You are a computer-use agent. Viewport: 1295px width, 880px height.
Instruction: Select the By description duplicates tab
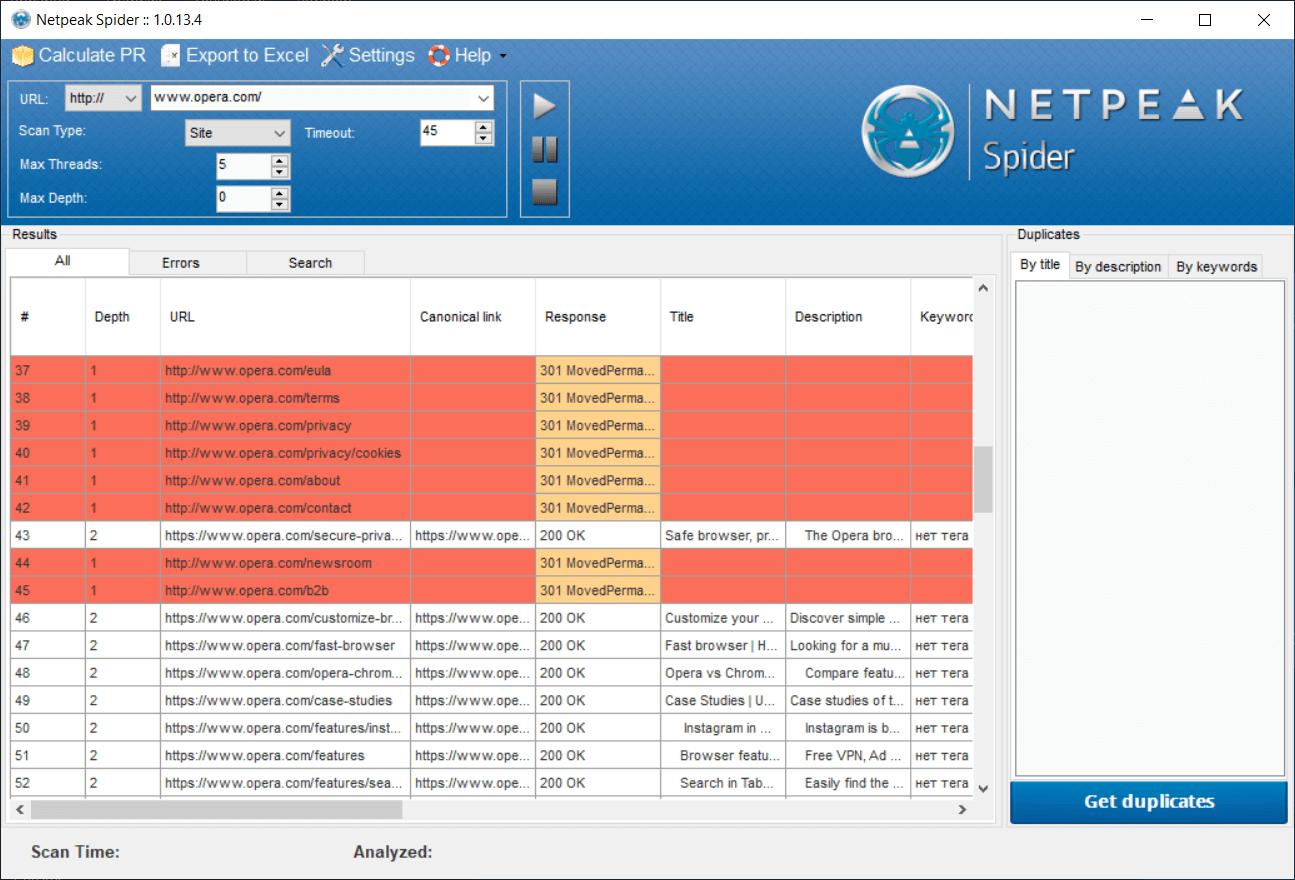1118,267
